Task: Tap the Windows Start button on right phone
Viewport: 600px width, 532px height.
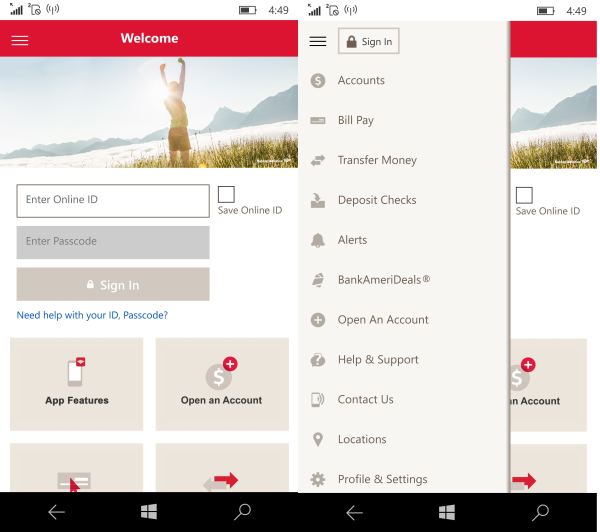Action: (x=447, y=512)
